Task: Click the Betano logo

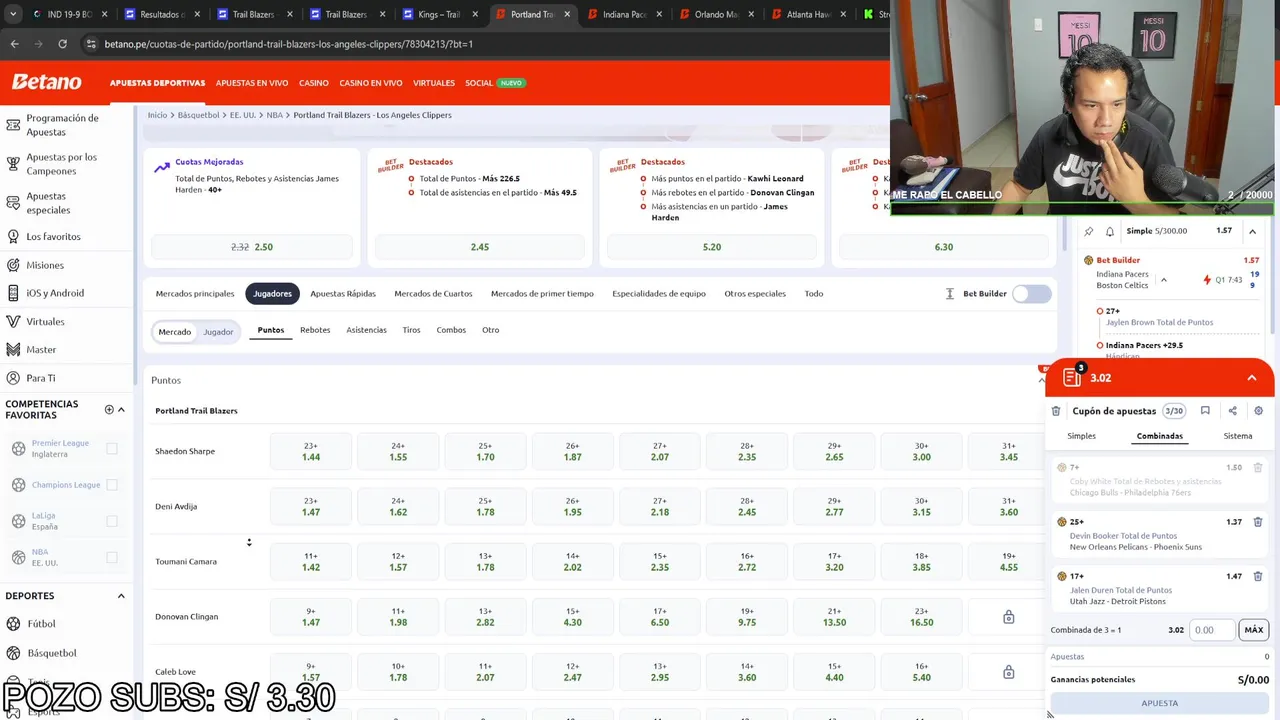Action: click(x=46, y=82)
